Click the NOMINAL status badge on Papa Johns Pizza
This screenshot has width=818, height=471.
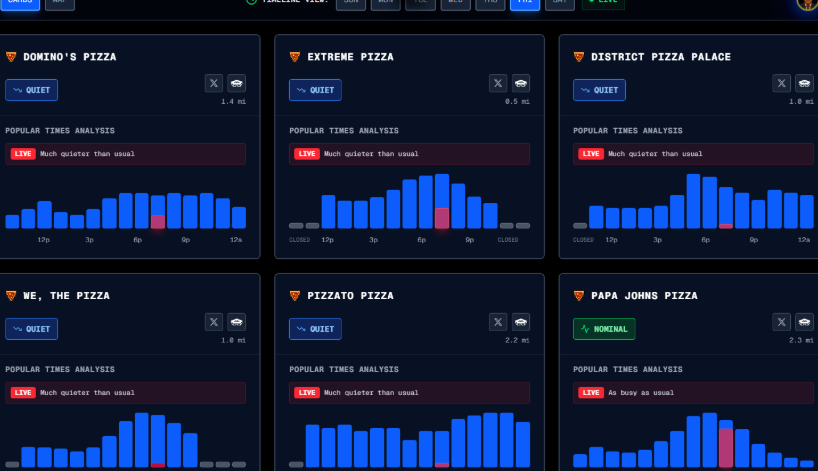click(x=604, y=329)
